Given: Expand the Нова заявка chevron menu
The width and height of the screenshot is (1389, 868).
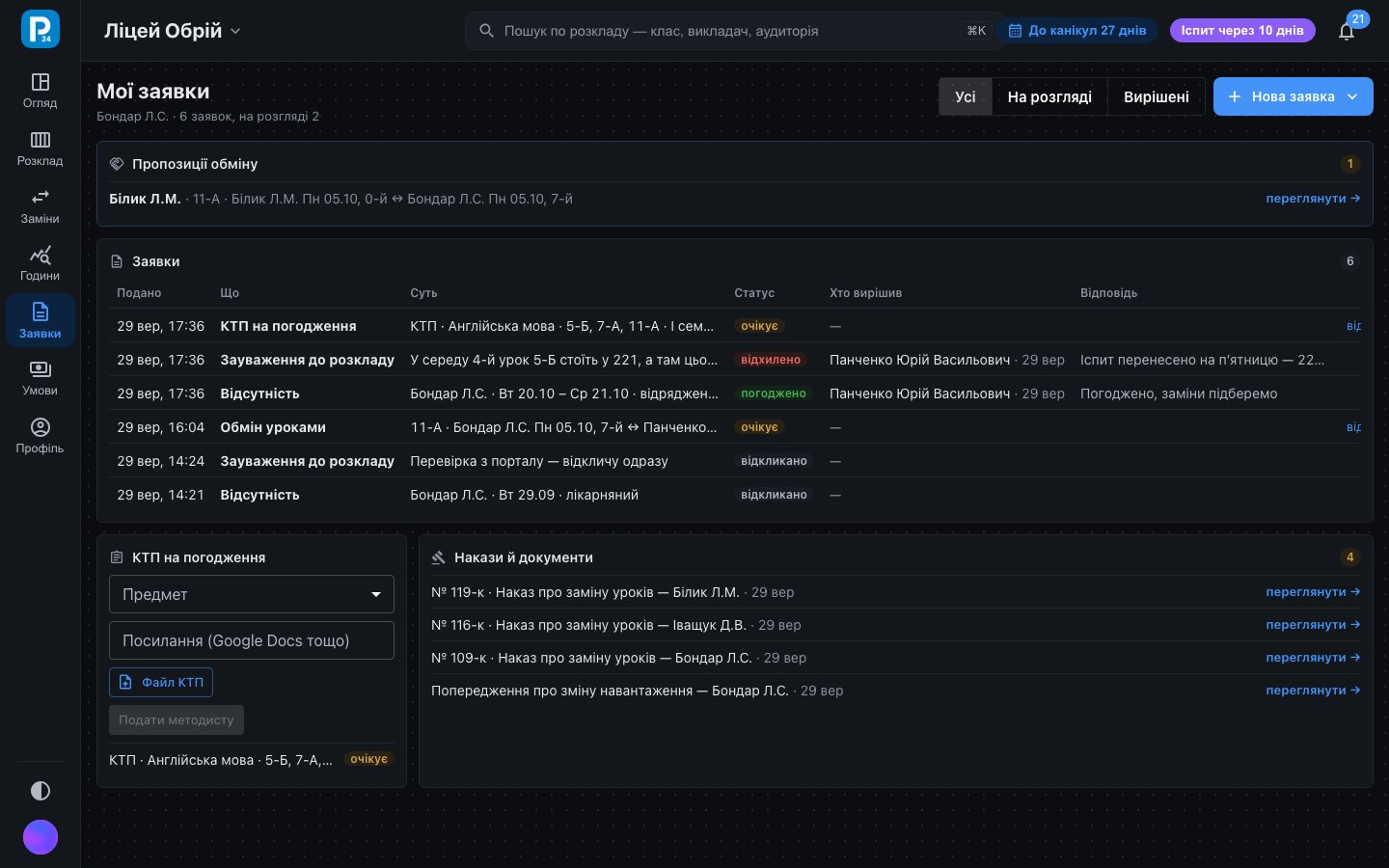Looking at the screenshot, I should click(1352, 96).
